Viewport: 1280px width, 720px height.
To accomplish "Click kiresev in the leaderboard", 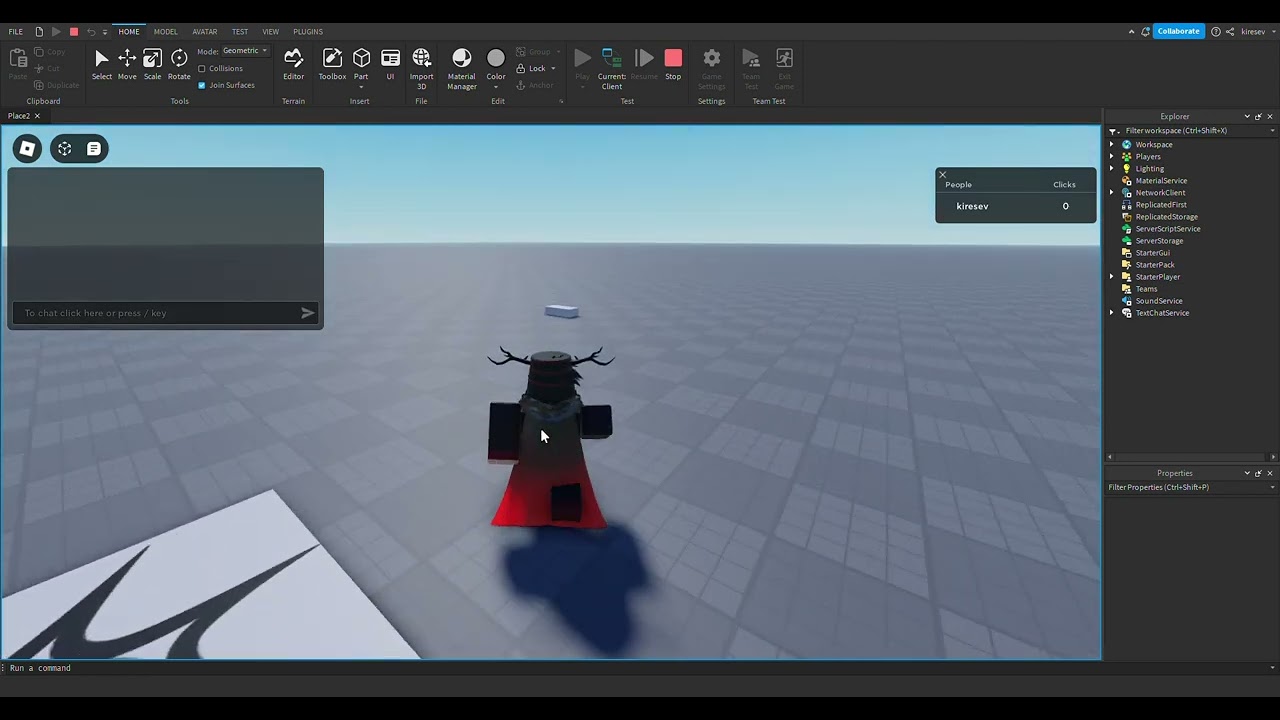I will 972,206.
